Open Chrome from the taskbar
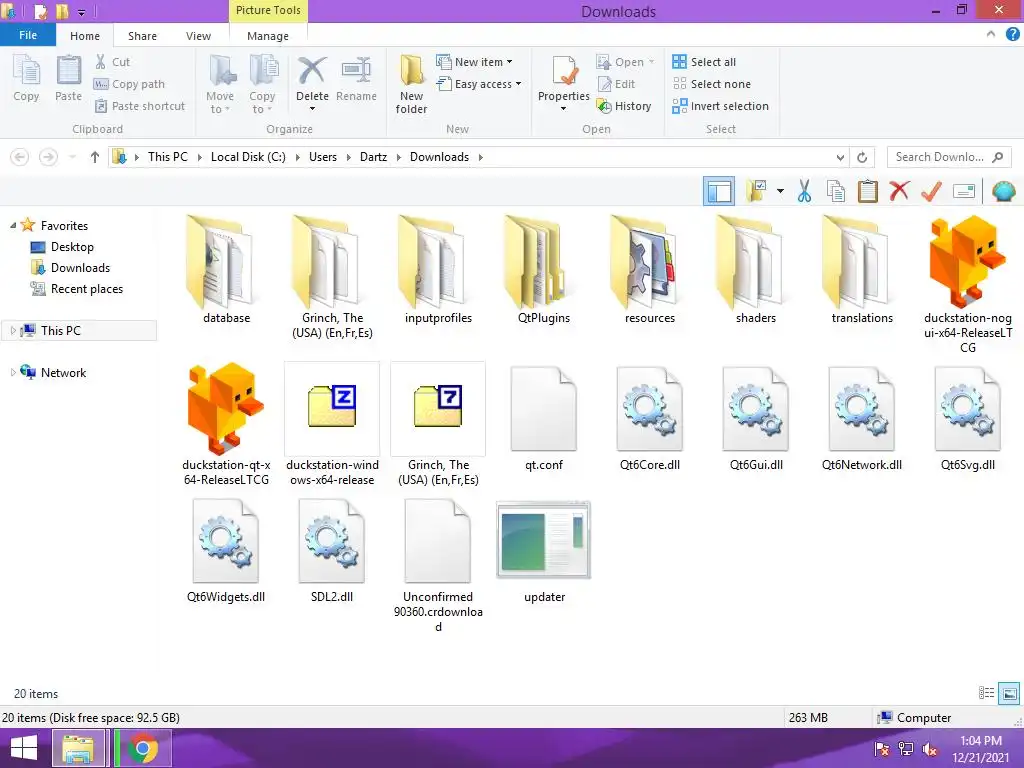 tap(143, 748)
